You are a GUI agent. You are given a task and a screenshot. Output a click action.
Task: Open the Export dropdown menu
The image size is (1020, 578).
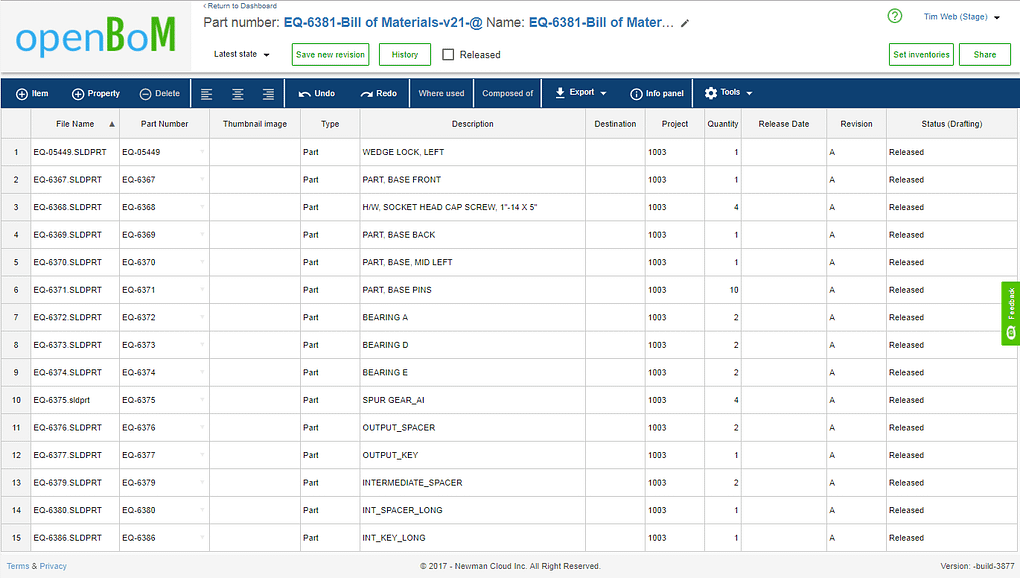pos(580,93)
